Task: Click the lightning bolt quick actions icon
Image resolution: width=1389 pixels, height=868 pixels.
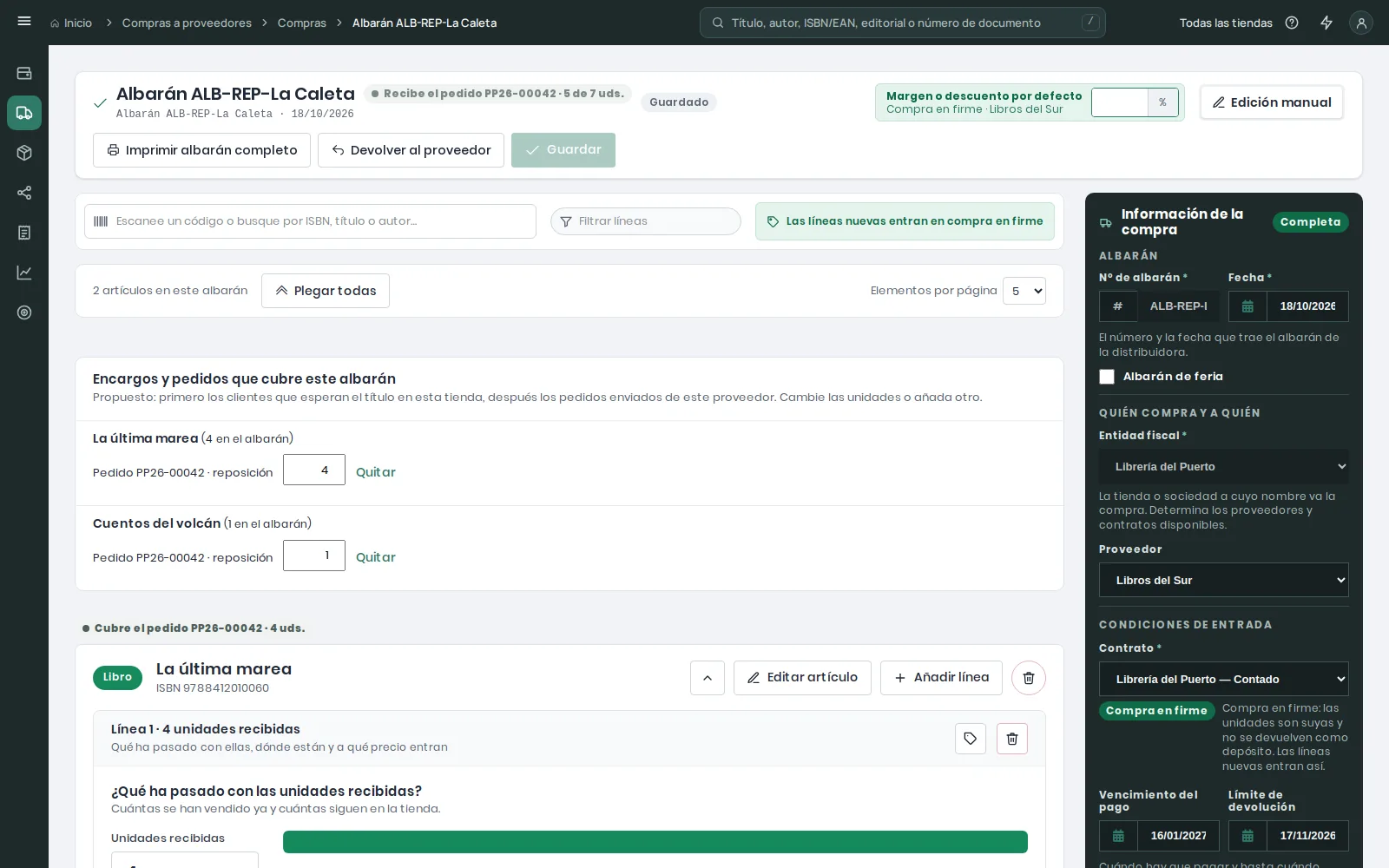Action: click(1326, 23)
